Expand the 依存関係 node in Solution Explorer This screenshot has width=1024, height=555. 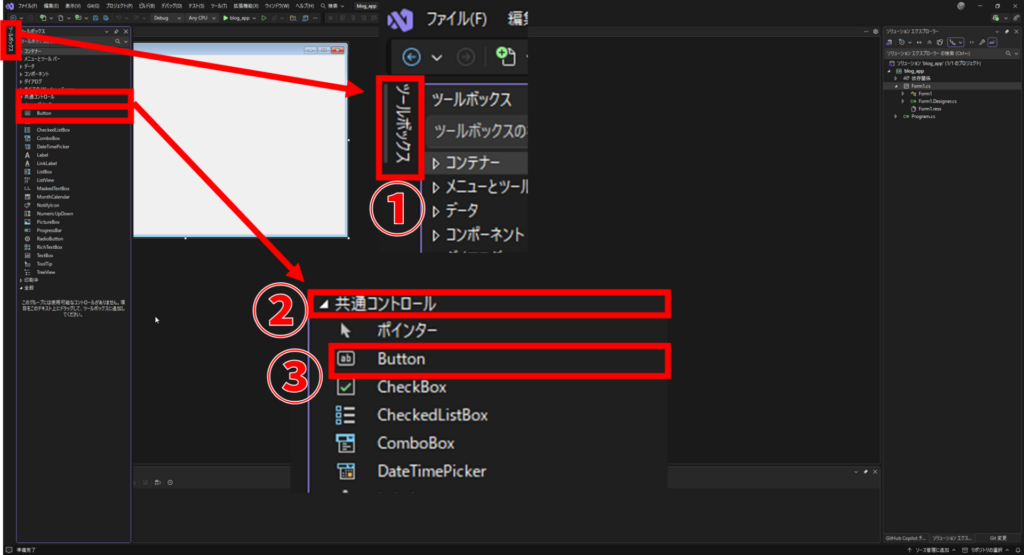895,78
